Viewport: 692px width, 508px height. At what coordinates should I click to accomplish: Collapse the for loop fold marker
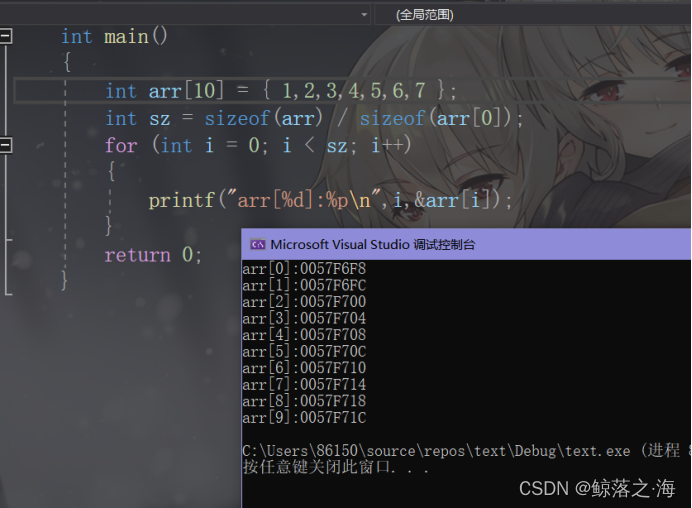click(6, 145)
